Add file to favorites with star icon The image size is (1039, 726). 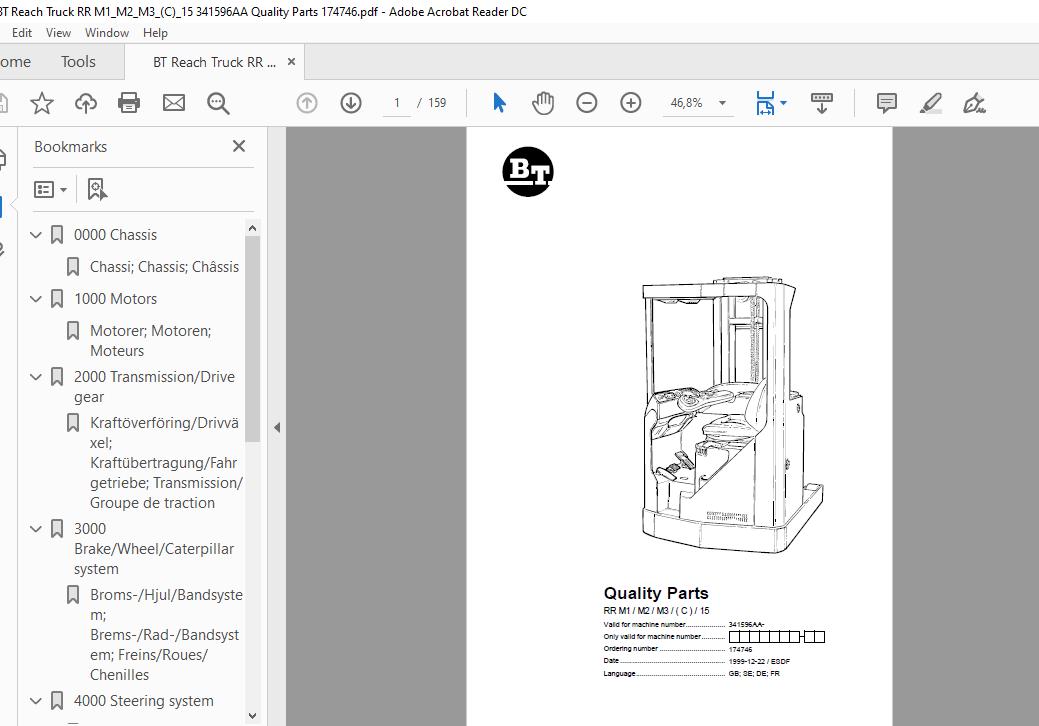(x=42, y=103)
